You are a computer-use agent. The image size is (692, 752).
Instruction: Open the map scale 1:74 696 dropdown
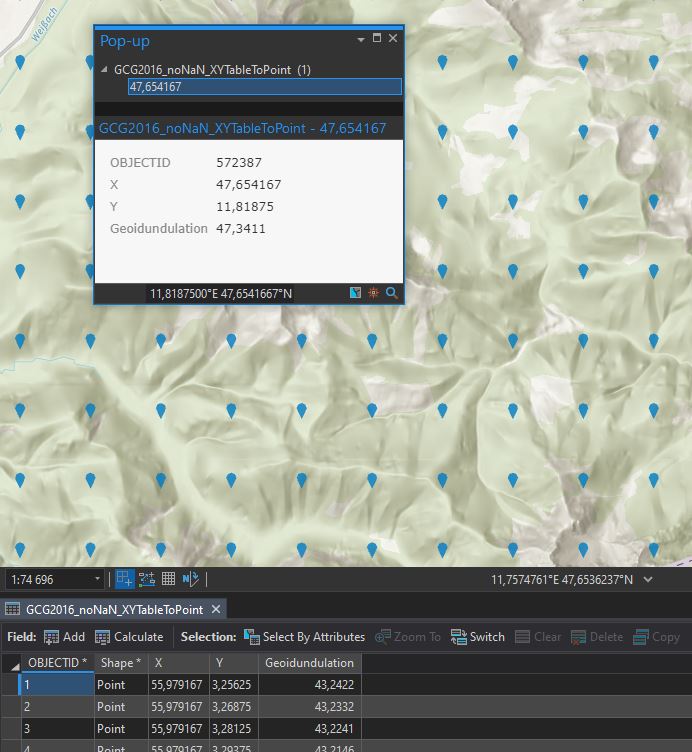coord(97,579)
